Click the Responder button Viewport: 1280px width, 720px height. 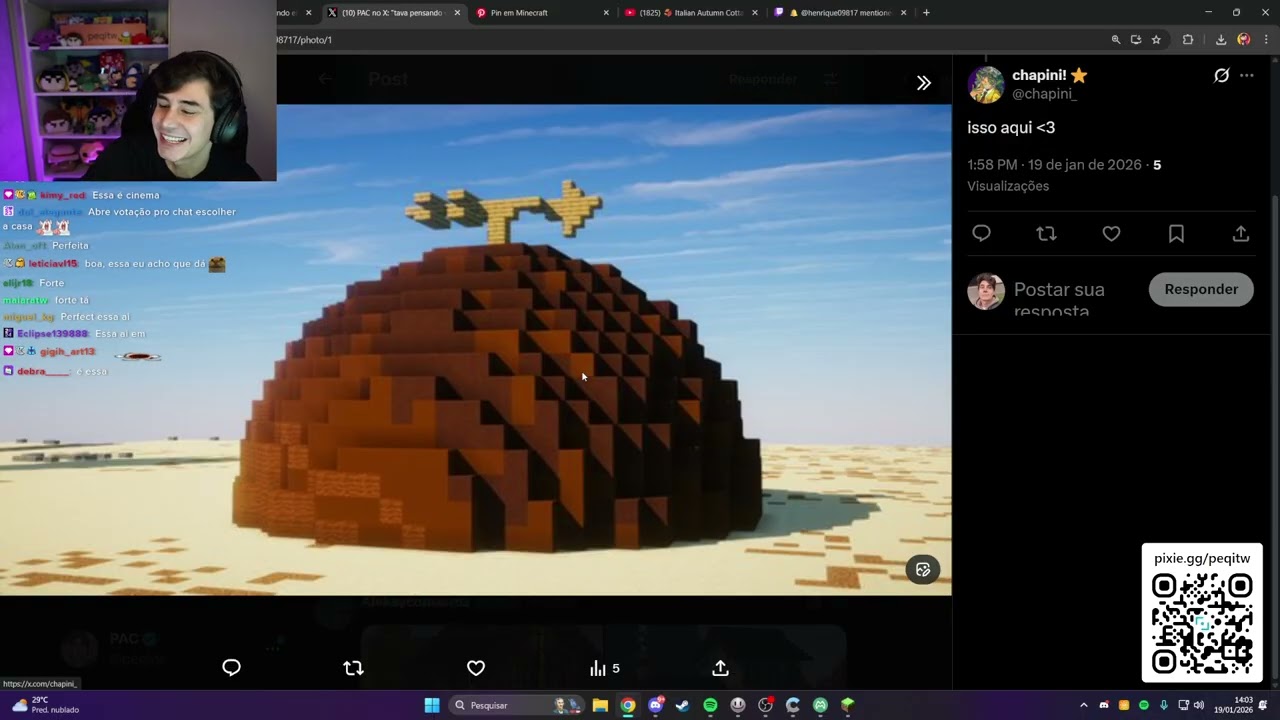click(1201, 289)
